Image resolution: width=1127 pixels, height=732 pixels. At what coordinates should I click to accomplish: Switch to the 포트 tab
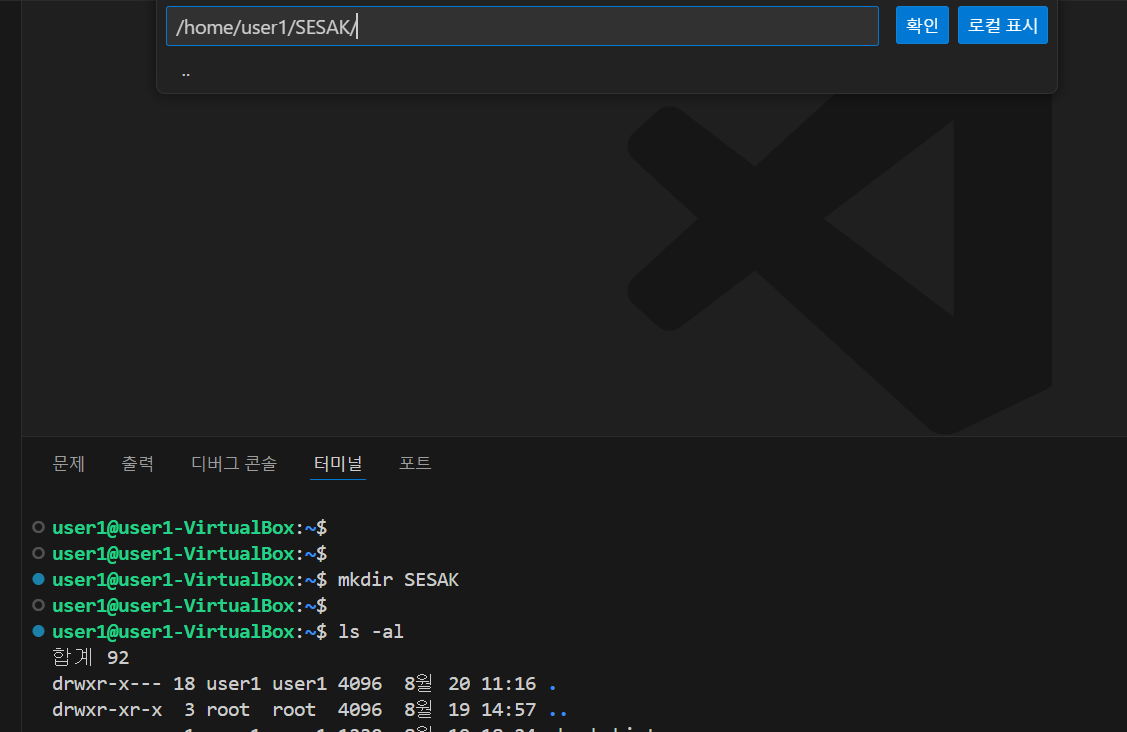(x=415, y=464)
